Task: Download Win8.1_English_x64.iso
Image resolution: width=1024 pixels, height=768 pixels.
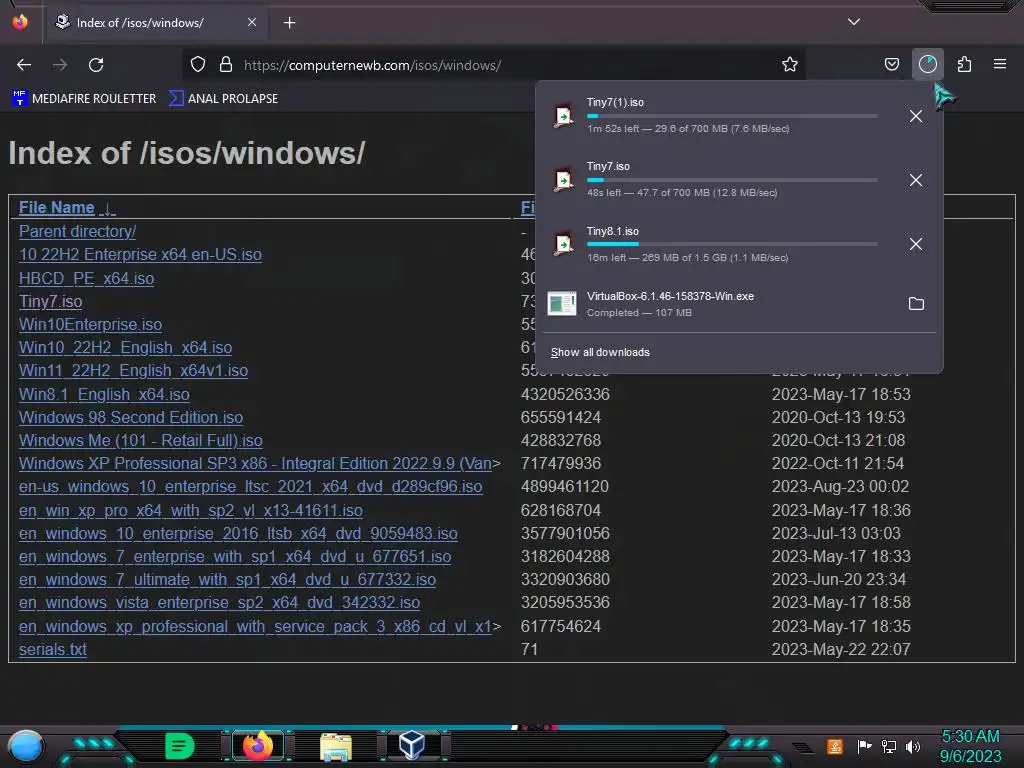Action: 104,394
